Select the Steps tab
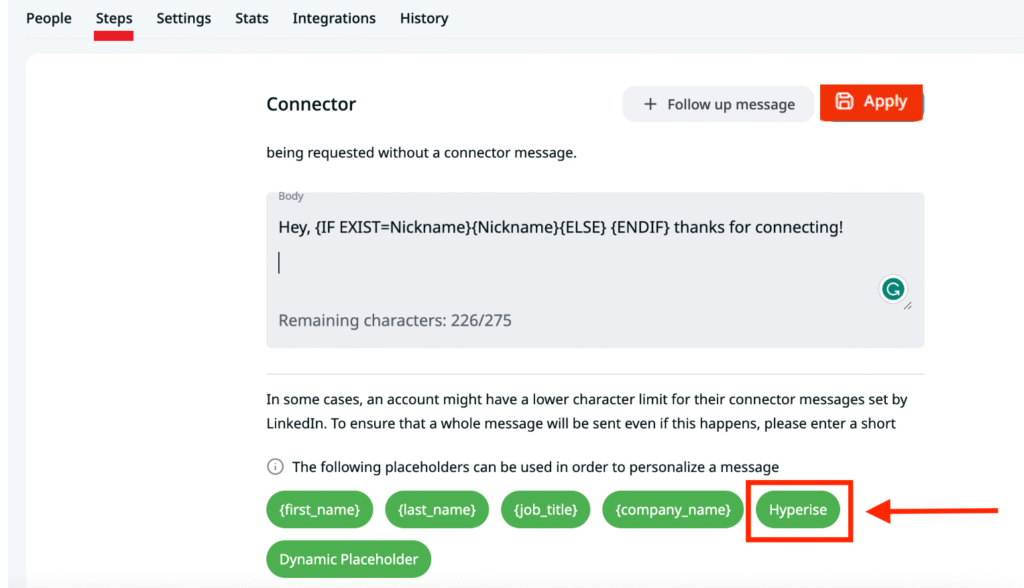This screenshot has height=588, width=1024. pyautogui.click(x=114, y=18)
